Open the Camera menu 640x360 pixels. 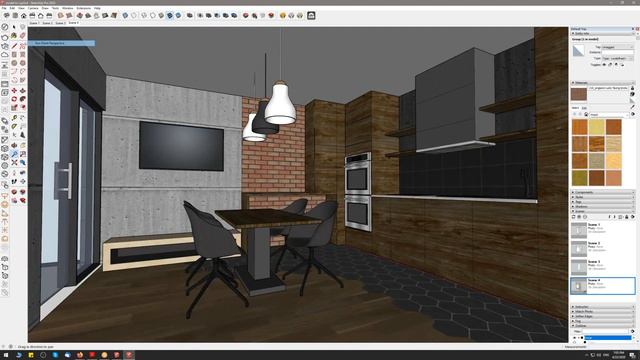pyautogui.click(x=33, y=8)
